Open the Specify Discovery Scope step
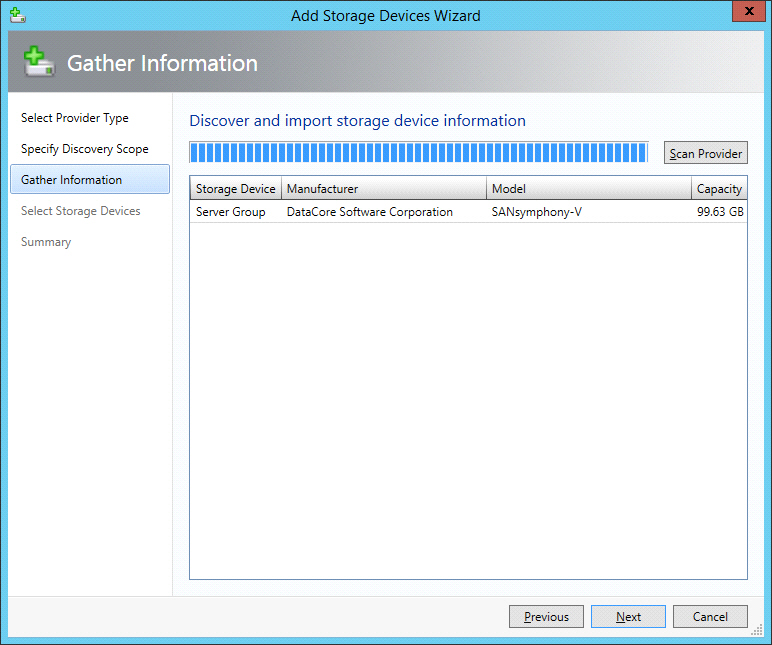The height and width of the screenshot is (645, 772). 85,149
